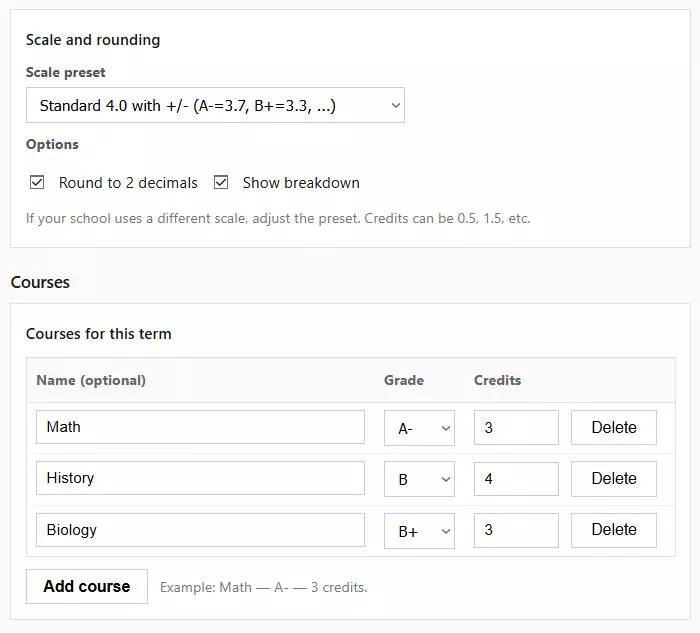
Task: Open the grade dropdown for History
Action: (x=419, y=479)
